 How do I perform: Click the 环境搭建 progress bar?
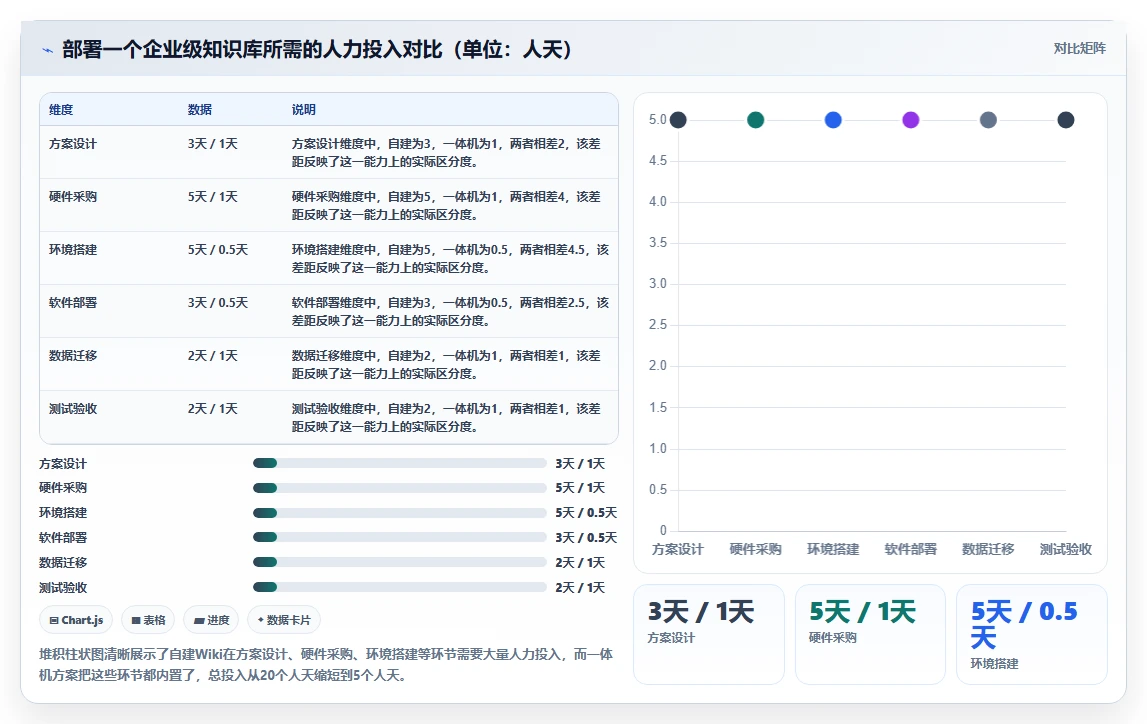click(399, 513)
